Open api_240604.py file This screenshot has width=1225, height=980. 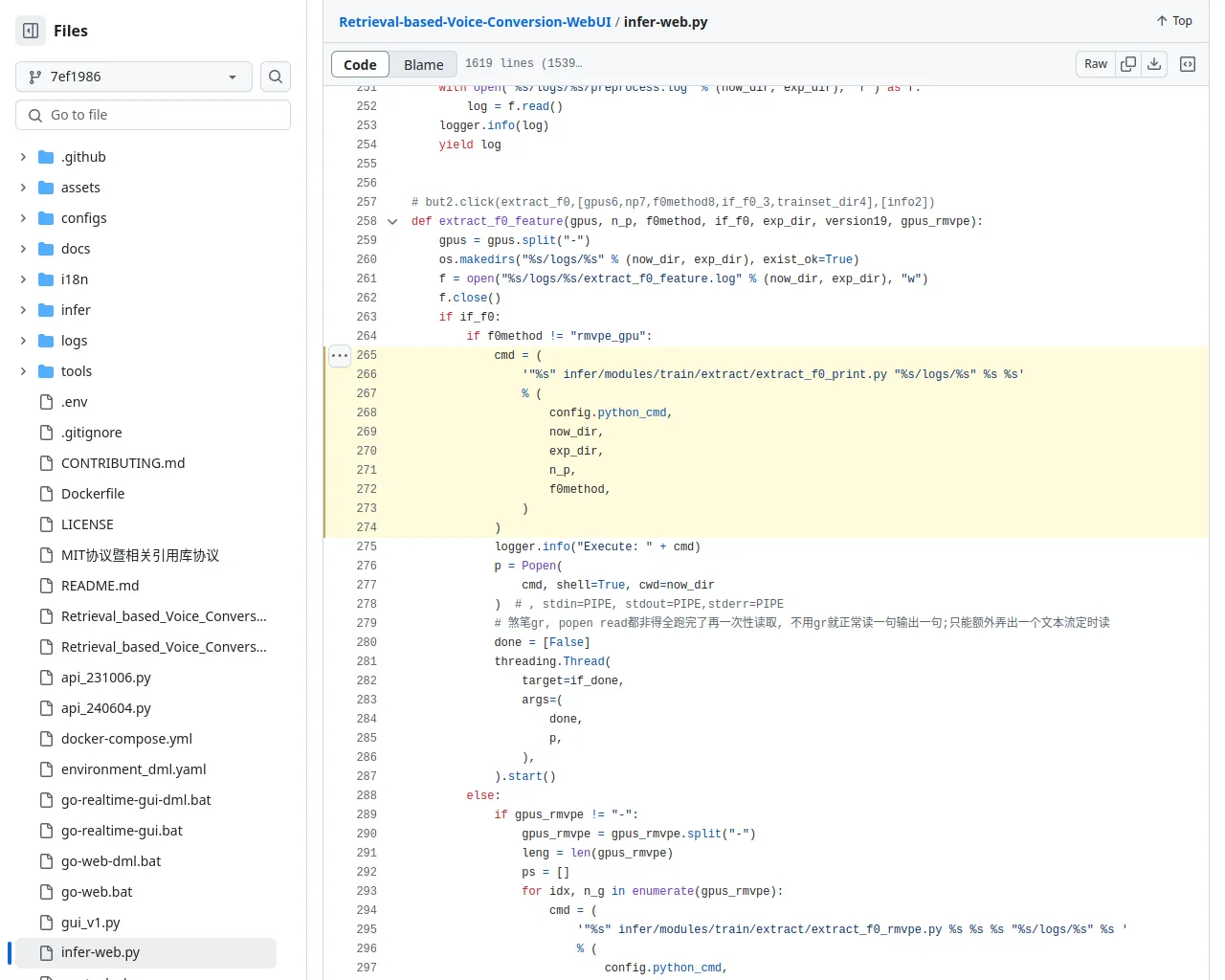pos(106,708)
